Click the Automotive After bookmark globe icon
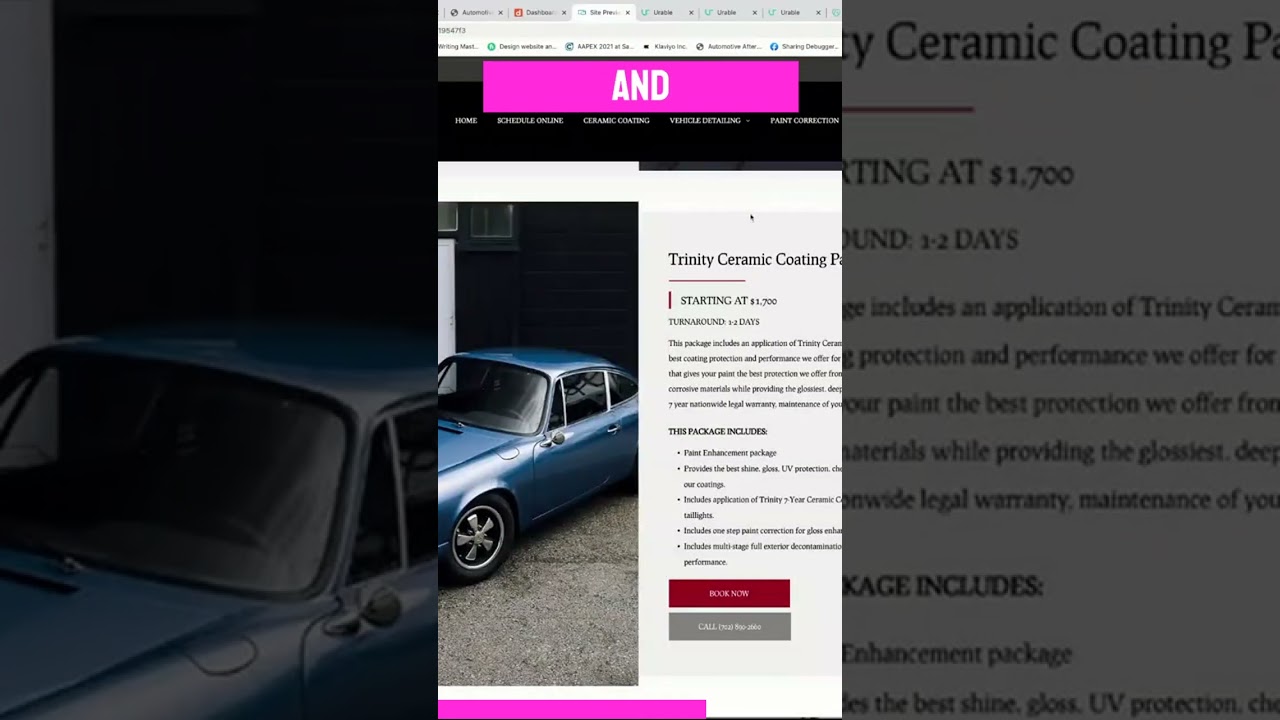This screenshot has width=1280, height=720. click(x=700, y=46)
